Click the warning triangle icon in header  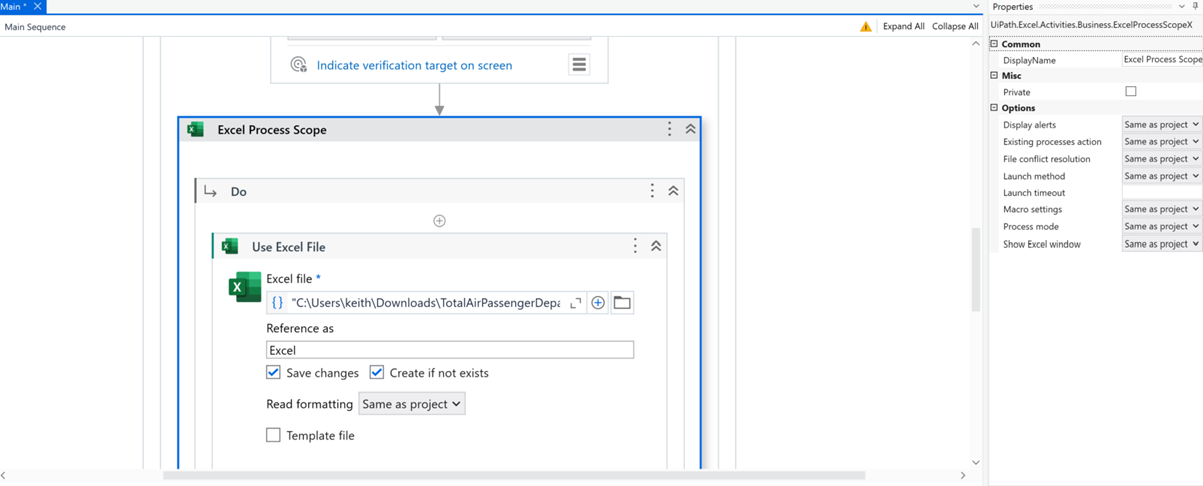pyautogui.click(x=866, y=27)
